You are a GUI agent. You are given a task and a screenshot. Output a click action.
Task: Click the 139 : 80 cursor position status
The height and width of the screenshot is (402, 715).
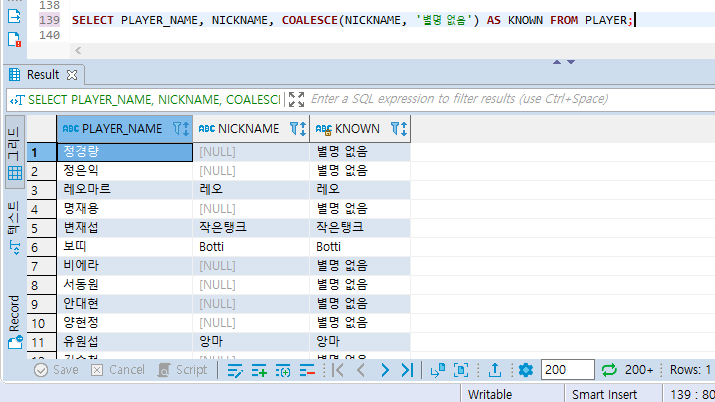(692, 394)
